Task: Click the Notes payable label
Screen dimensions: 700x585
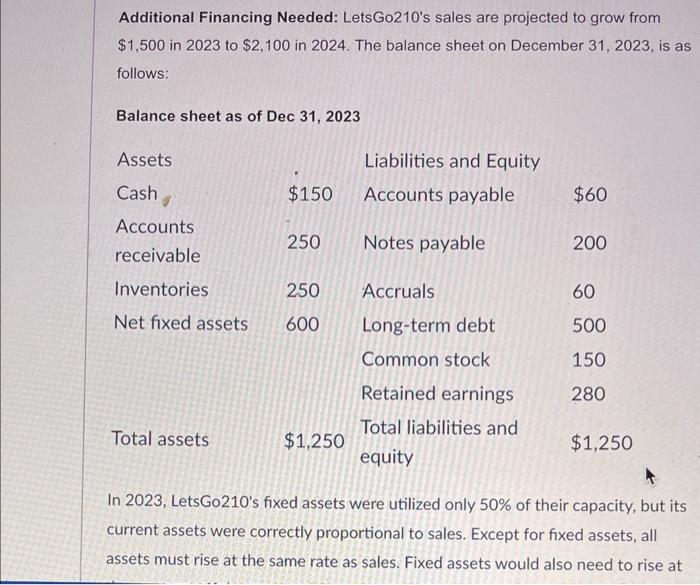Action: pyautogui.click(x=424, y=243)
